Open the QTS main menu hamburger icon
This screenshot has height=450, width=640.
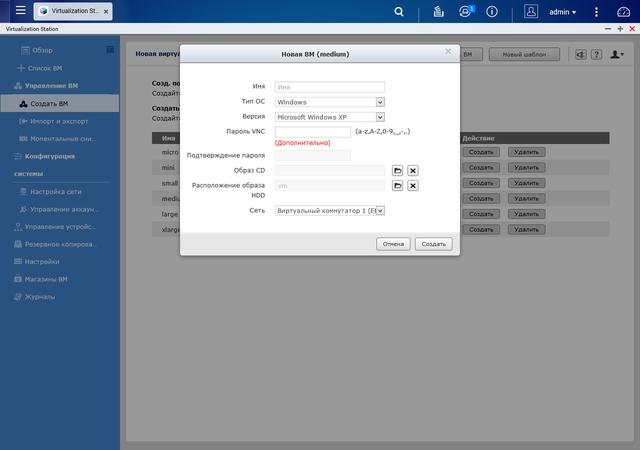tap(20, 11)
